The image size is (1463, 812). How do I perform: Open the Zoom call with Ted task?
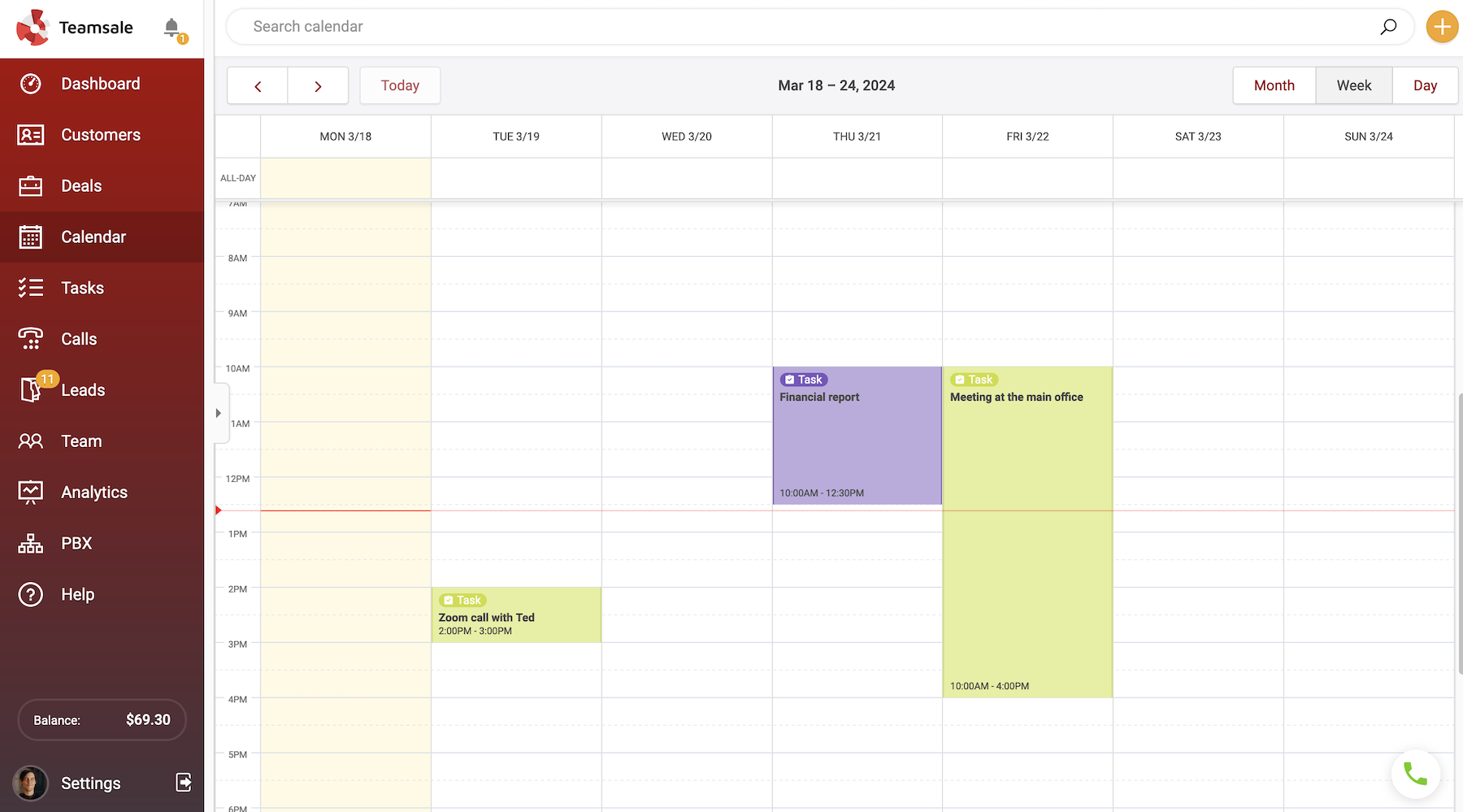516,617
